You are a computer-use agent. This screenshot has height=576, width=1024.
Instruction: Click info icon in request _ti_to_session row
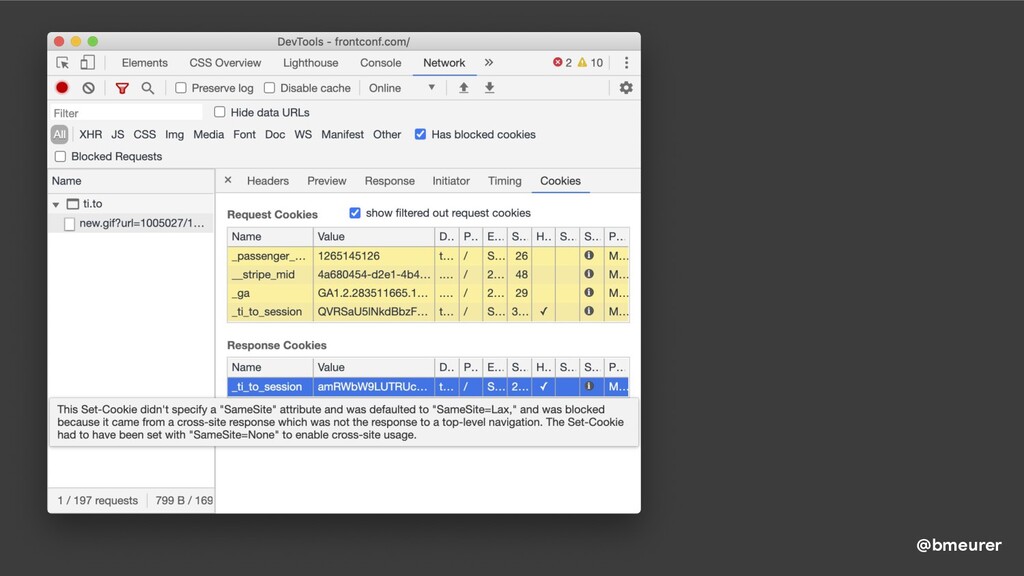click(x=589, y=311)
